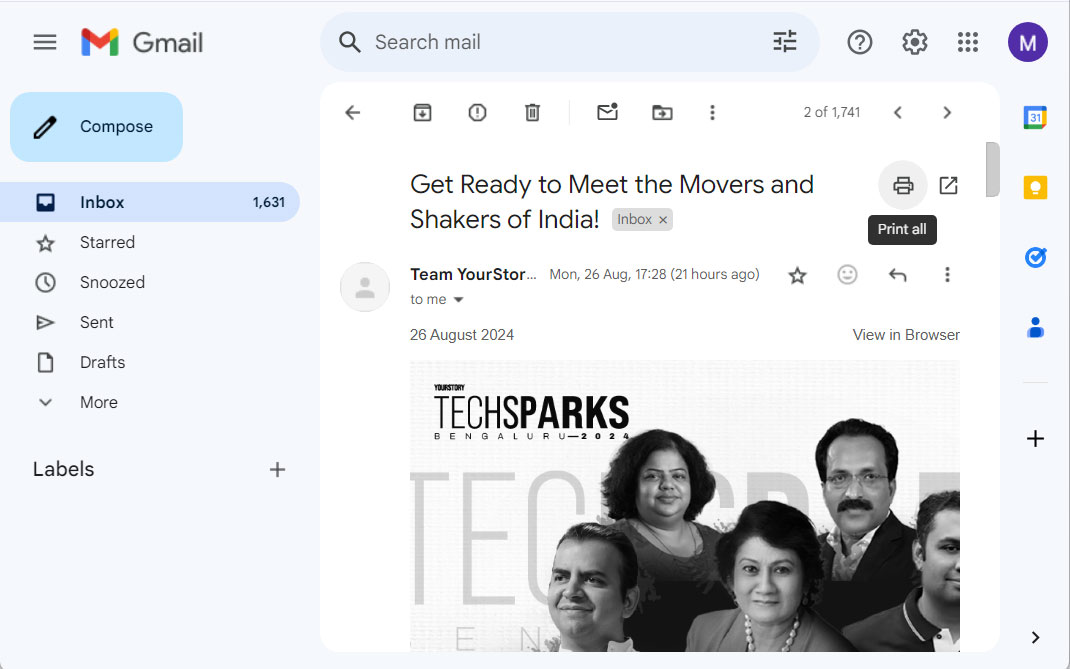Archive this email using the archive icon
The image size is (1070, 669).
point(422,113)
